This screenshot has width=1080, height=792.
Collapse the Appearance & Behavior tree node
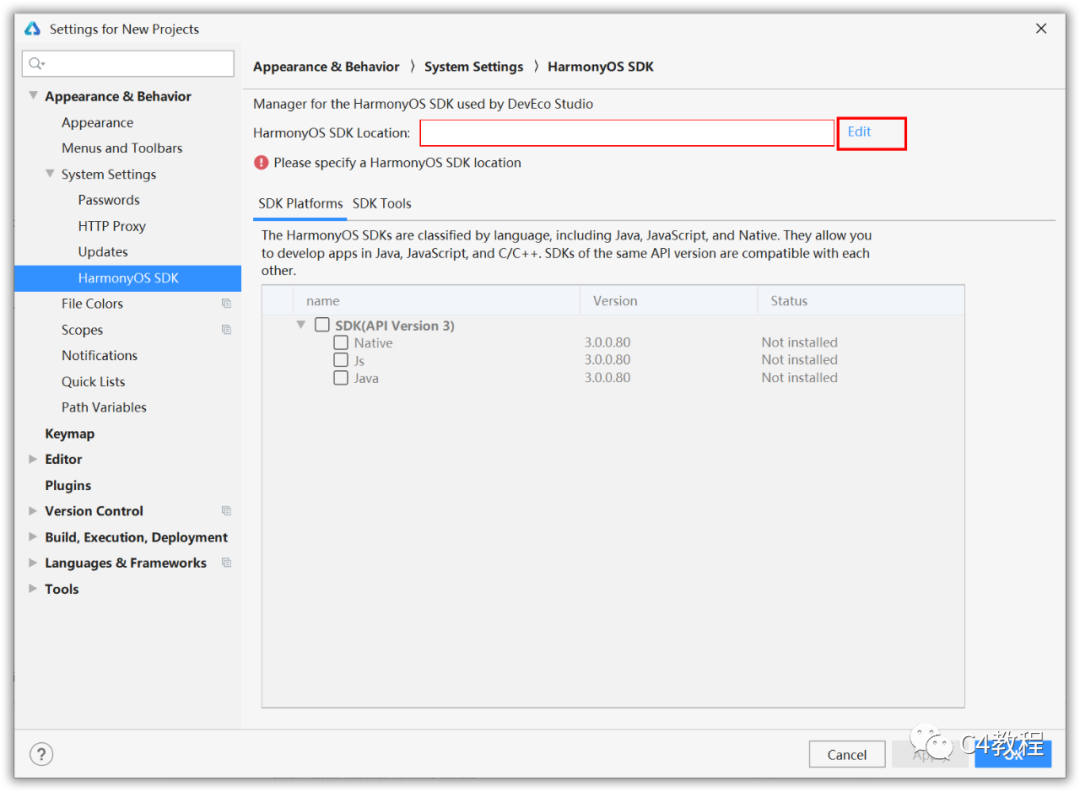(32, 96)
